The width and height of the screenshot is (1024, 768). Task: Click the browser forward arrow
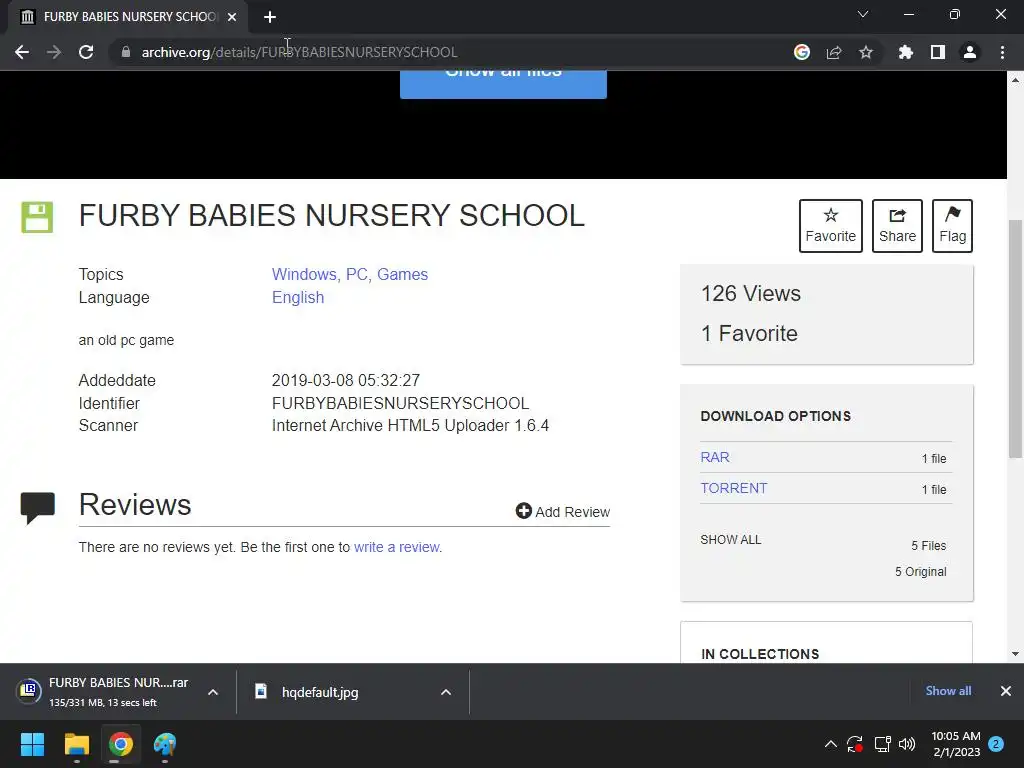[x=54, y=52]
